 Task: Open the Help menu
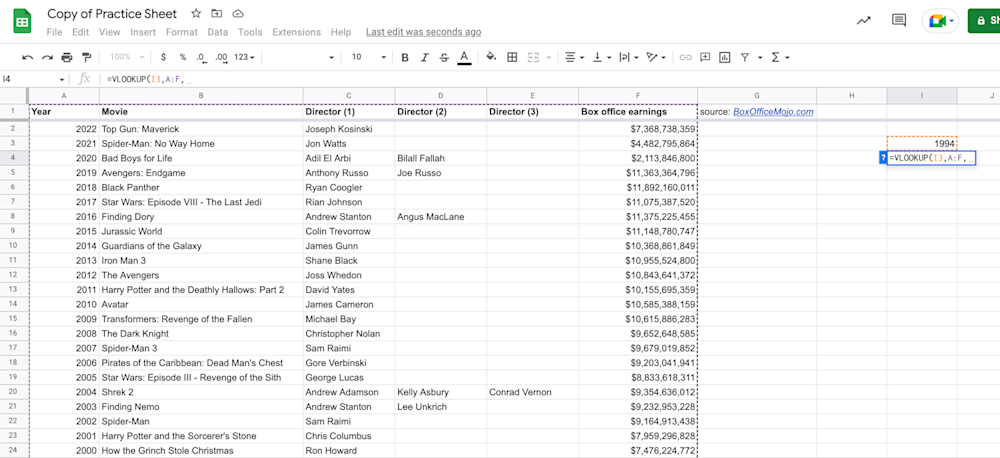pyautogui.click(x=341, y=32)
